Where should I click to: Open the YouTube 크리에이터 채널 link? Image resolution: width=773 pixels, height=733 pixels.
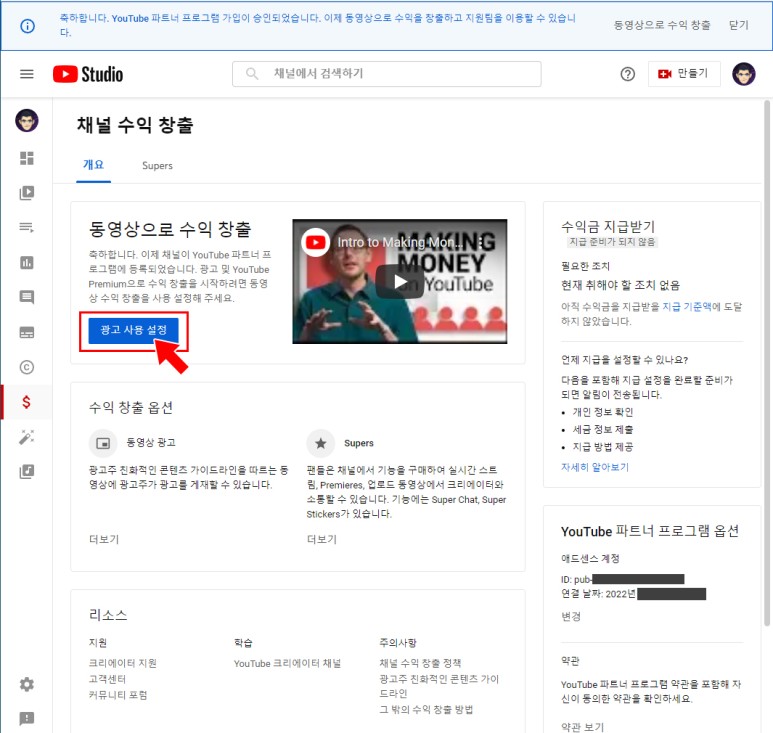(x=287, y=663)
